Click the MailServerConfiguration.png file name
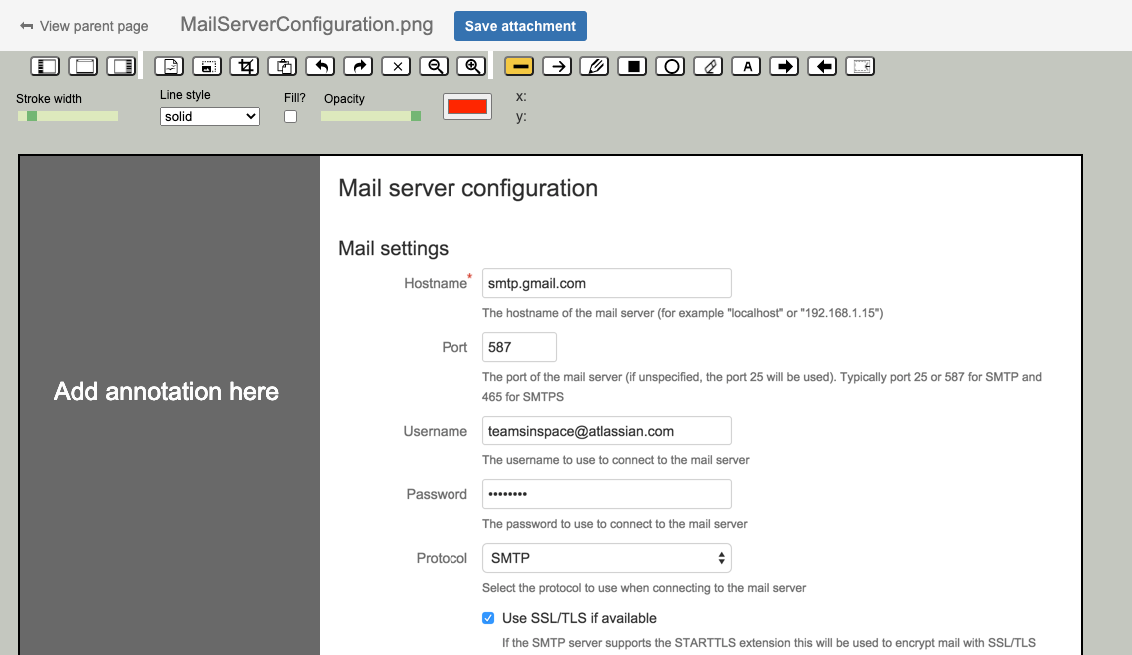The height and width of the screenshot is (655, 1132). (x=307, y=25)
